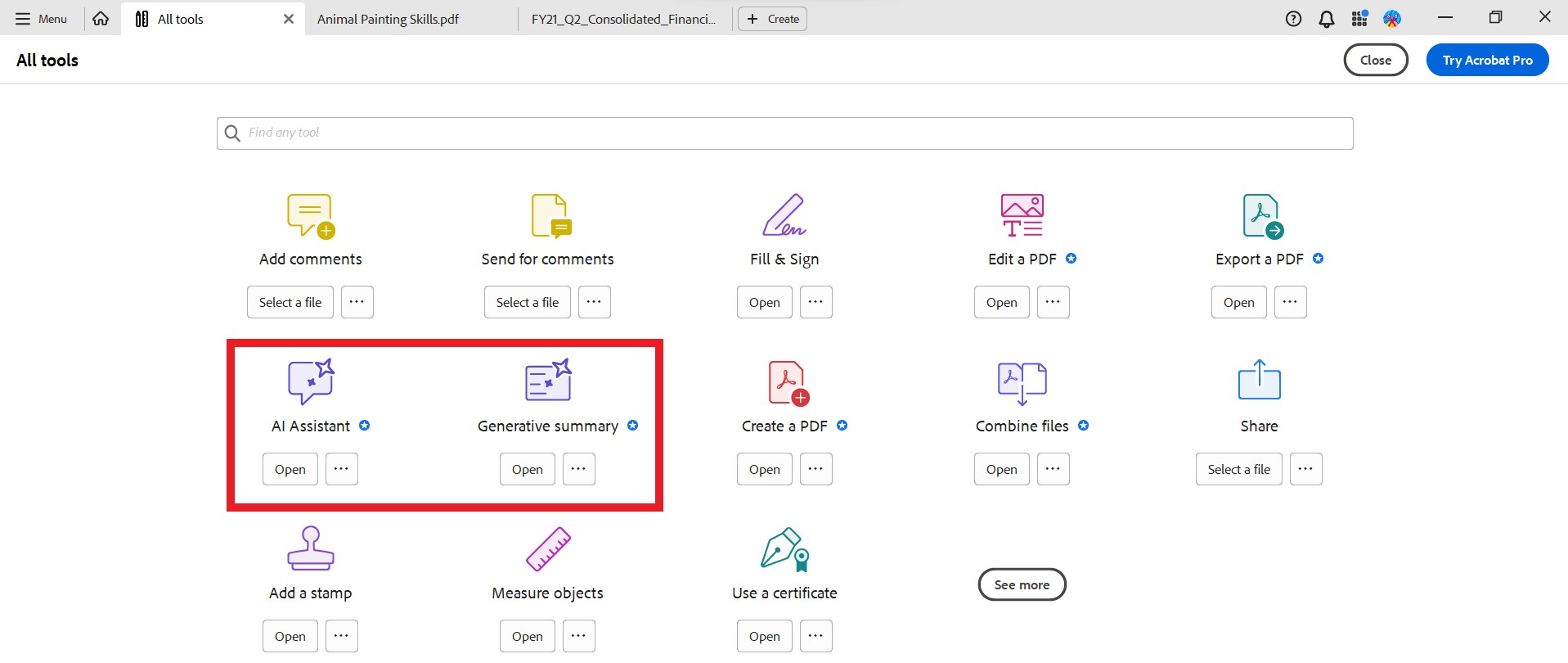Click Open under Generative summary
The image size is (1568, 663).
click(528, 469)
